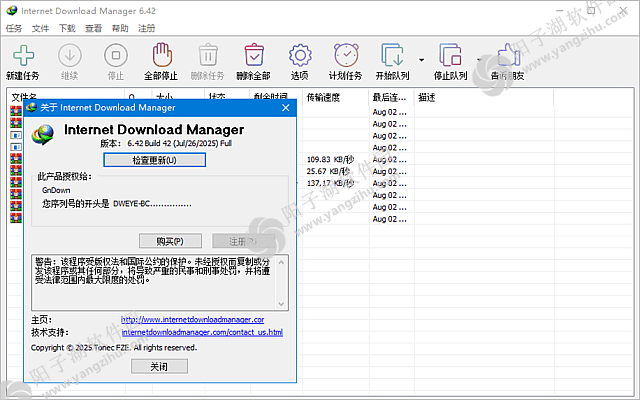
Task: Expand the 停止队列 dropdown arrow
Action: (x=479, y=60)
